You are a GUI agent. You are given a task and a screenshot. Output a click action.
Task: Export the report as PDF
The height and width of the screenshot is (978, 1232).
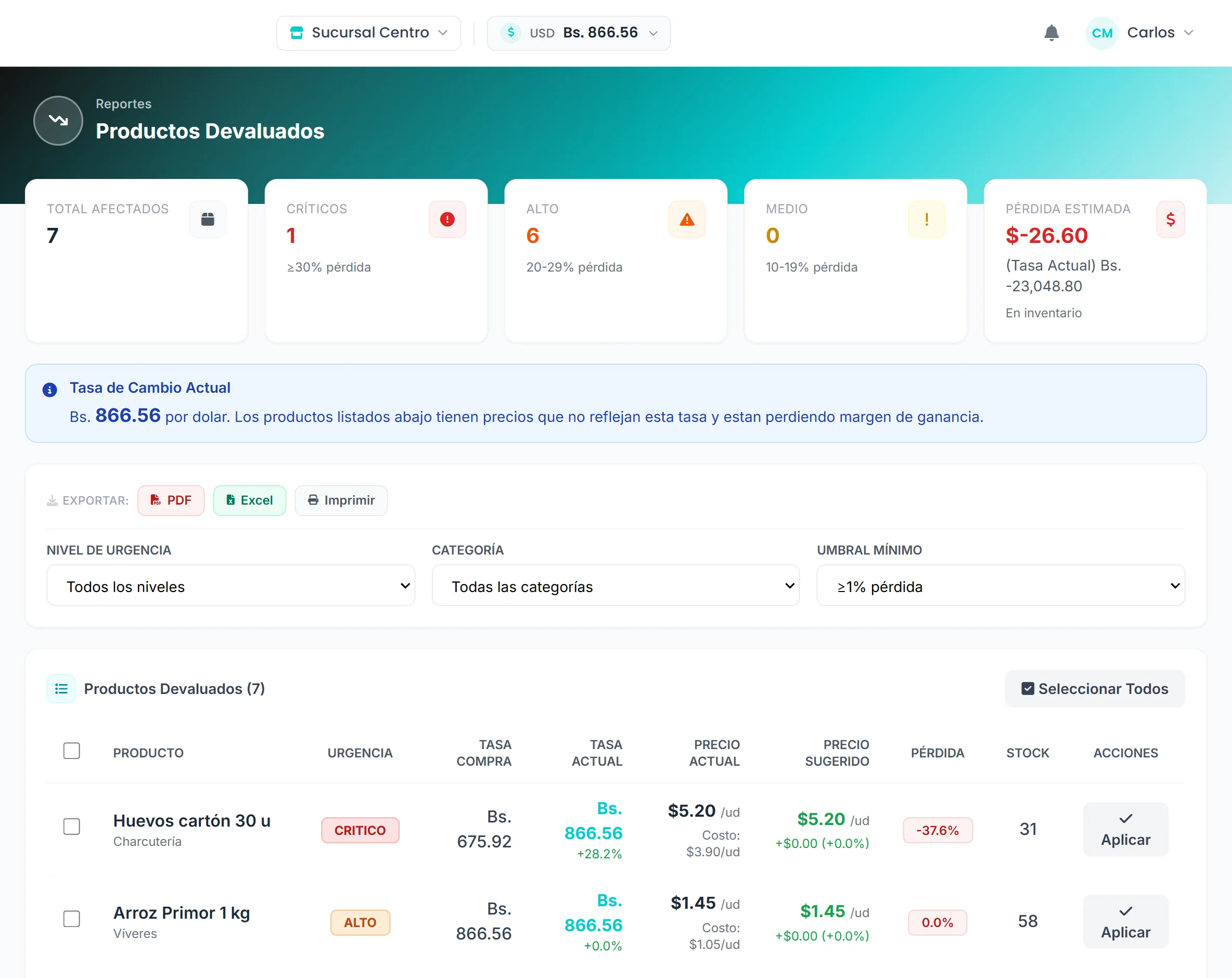tap(171, 500)
